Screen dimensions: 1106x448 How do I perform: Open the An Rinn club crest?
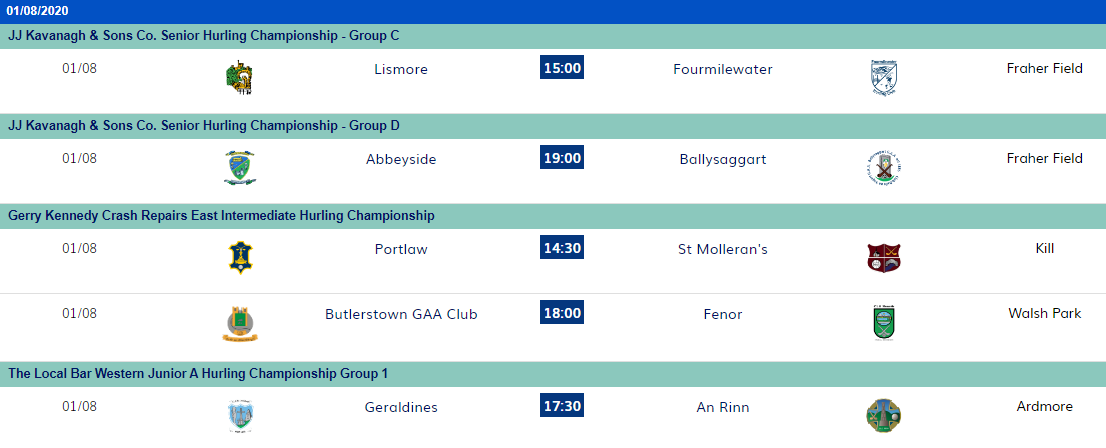click(x=883, y=415)
